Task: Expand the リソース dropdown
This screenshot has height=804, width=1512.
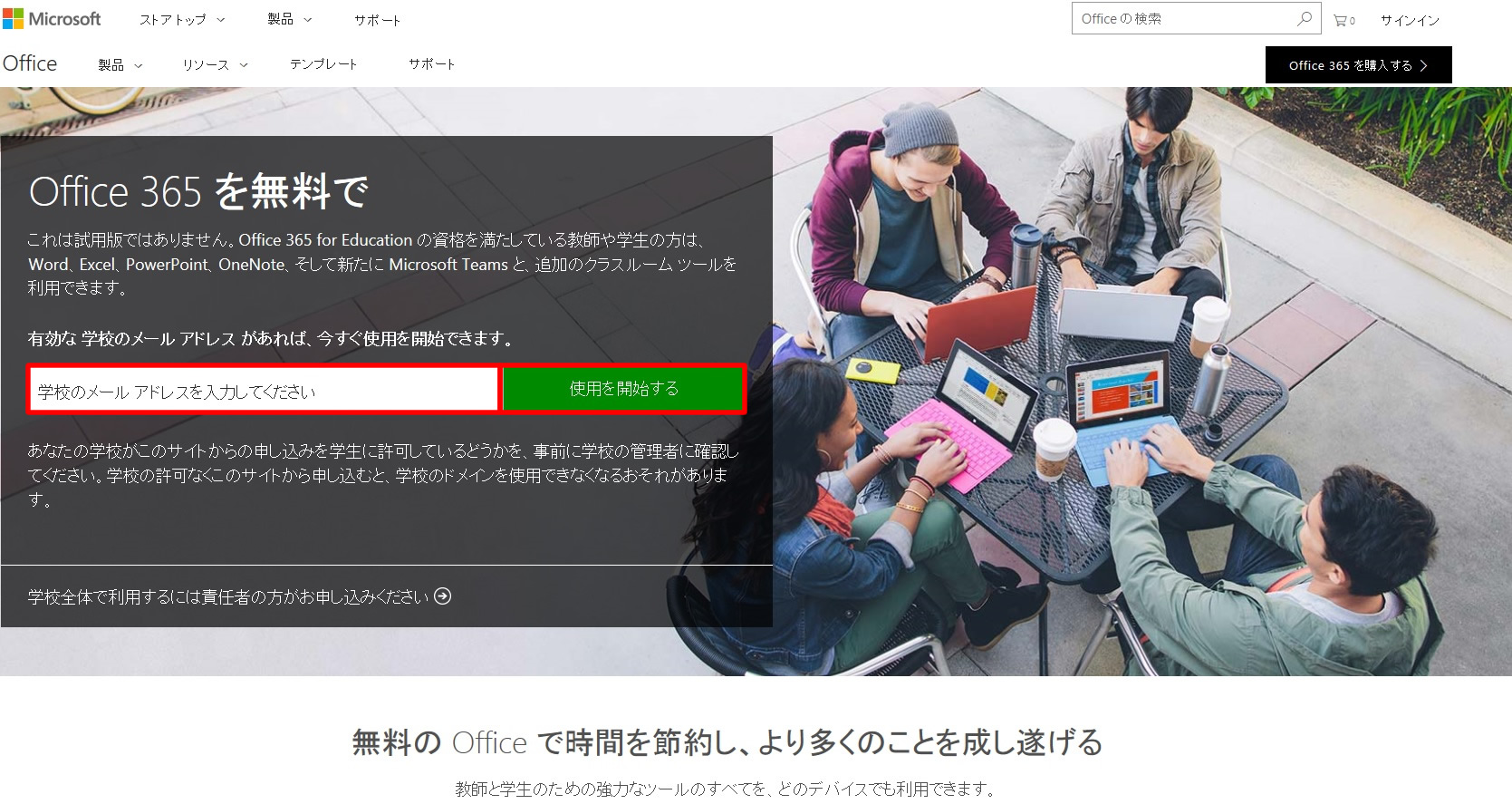Action: pos(215,64)
